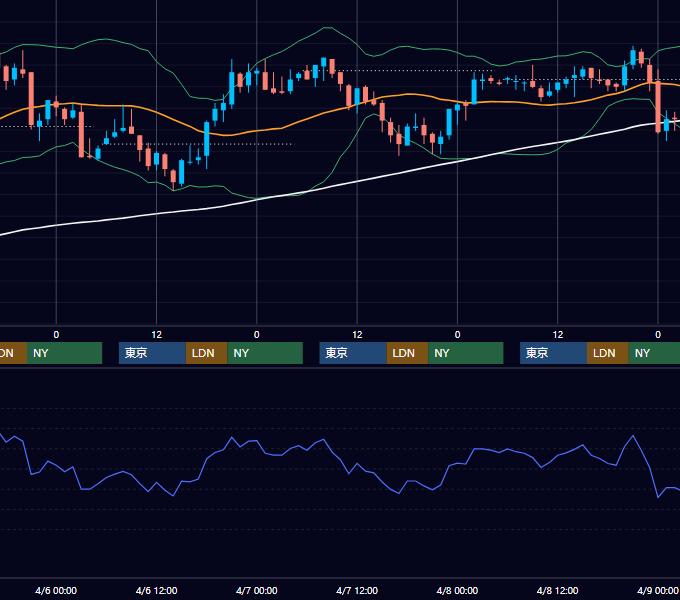Select the NY session block spanning 4/9 00:00
The width and height of the screenshot is (680, 600).
[x=654, y=353]
